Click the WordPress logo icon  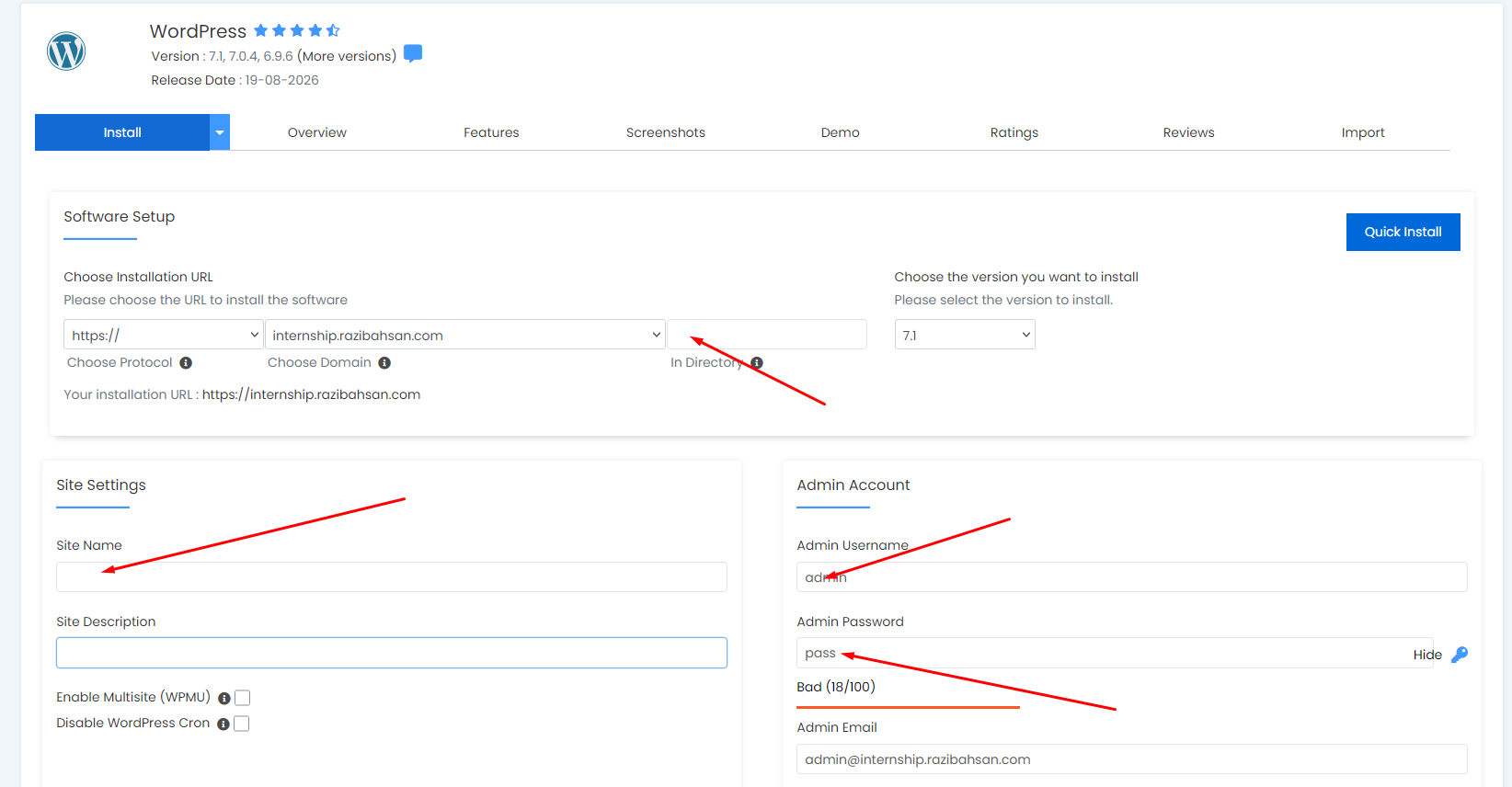coord(66,51)
